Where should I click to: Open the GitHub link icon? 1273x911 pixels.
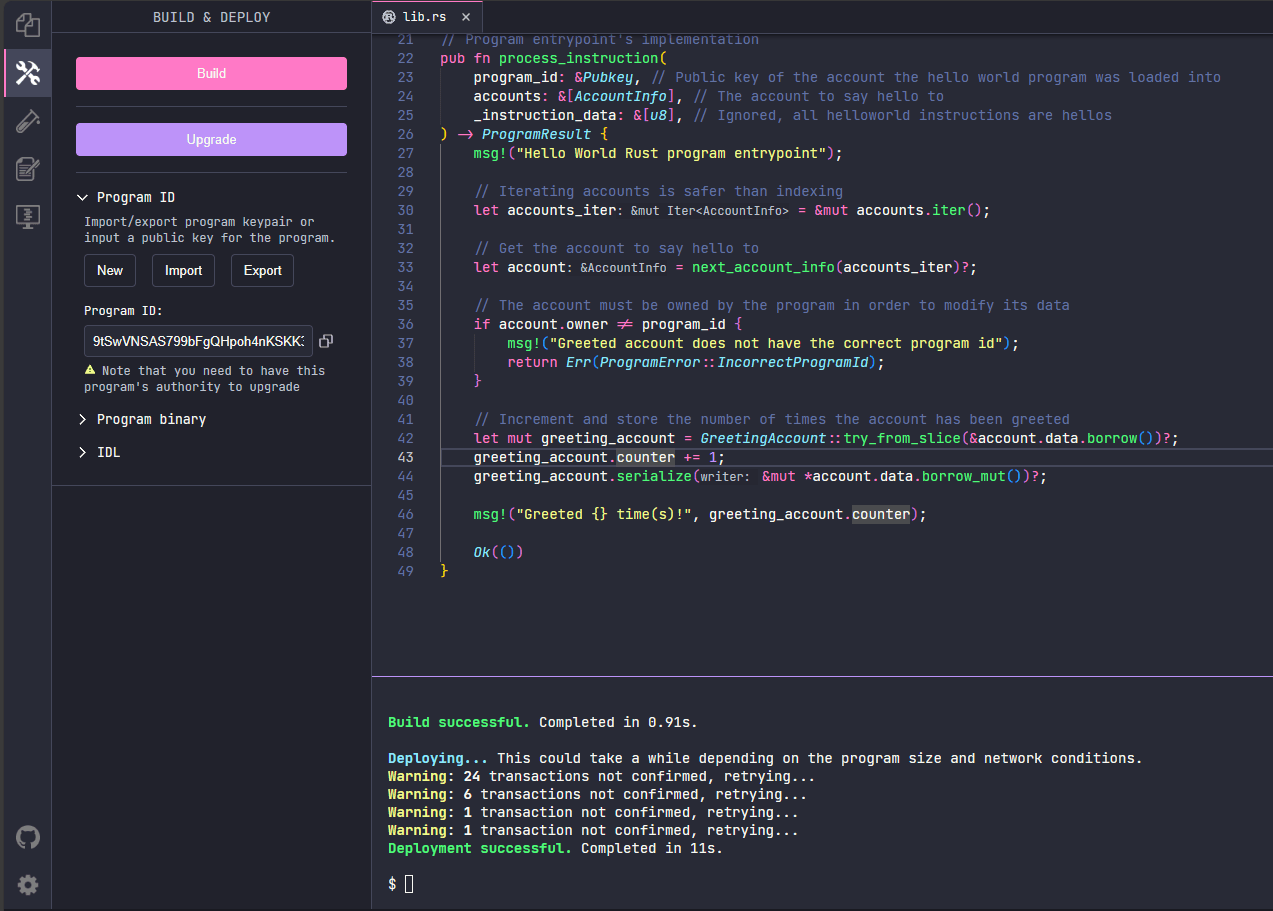click(x=27, y=837)
